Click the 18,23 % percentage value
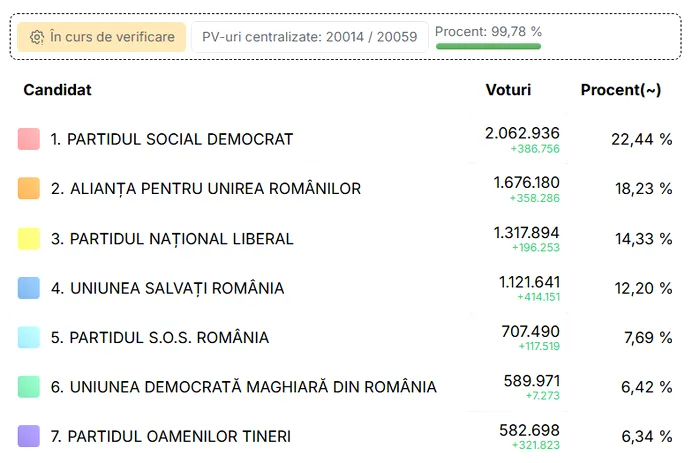Image resolution: width=700 pixels, height=463 pixels. [x=643, y=188]
